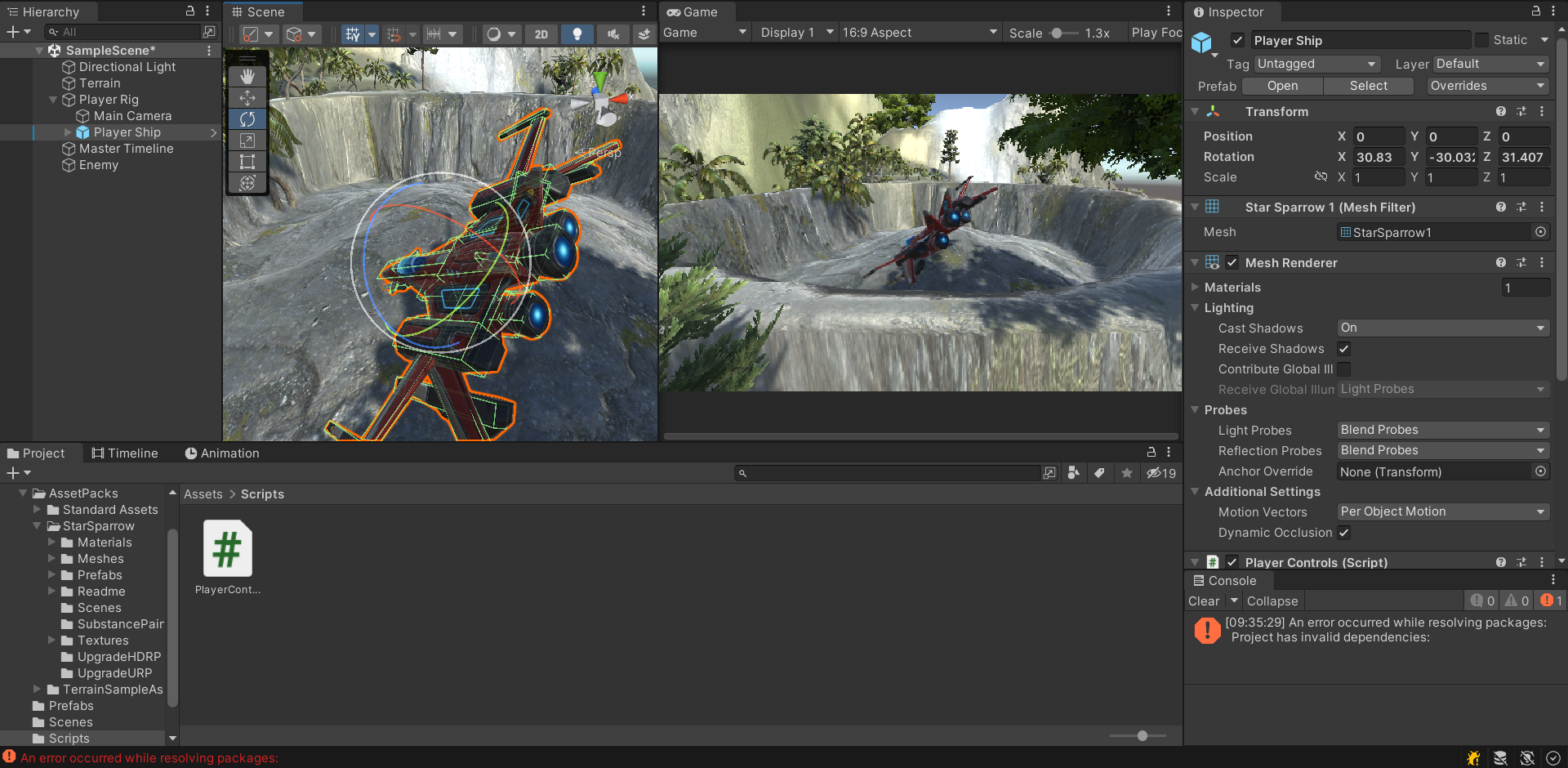Toggle Player Controls script checkbox
The image size is (1568, 768).
point(1232,562)
